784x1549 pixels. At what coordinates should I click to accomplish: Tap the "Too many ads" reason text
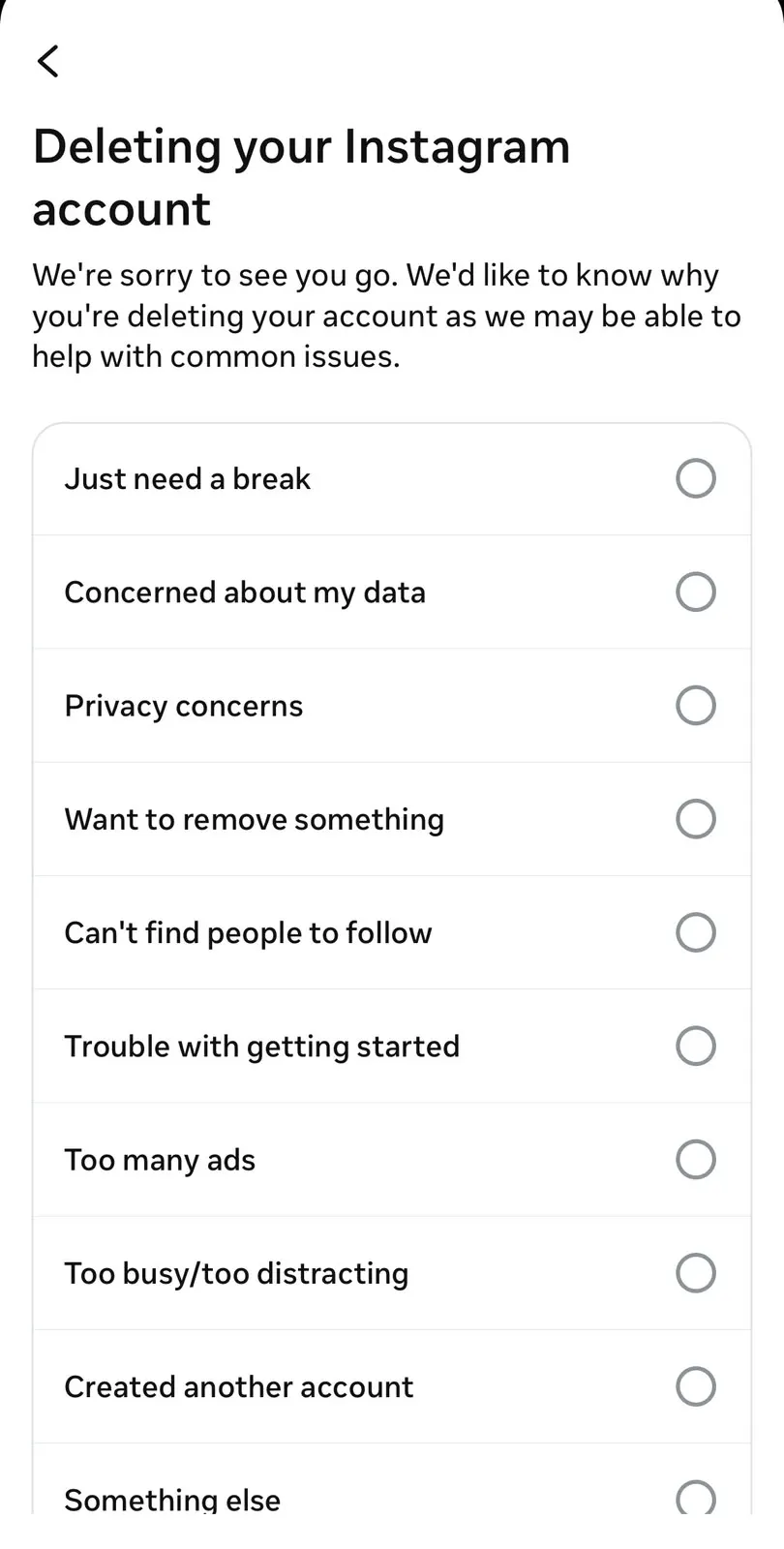[160, 1160]
